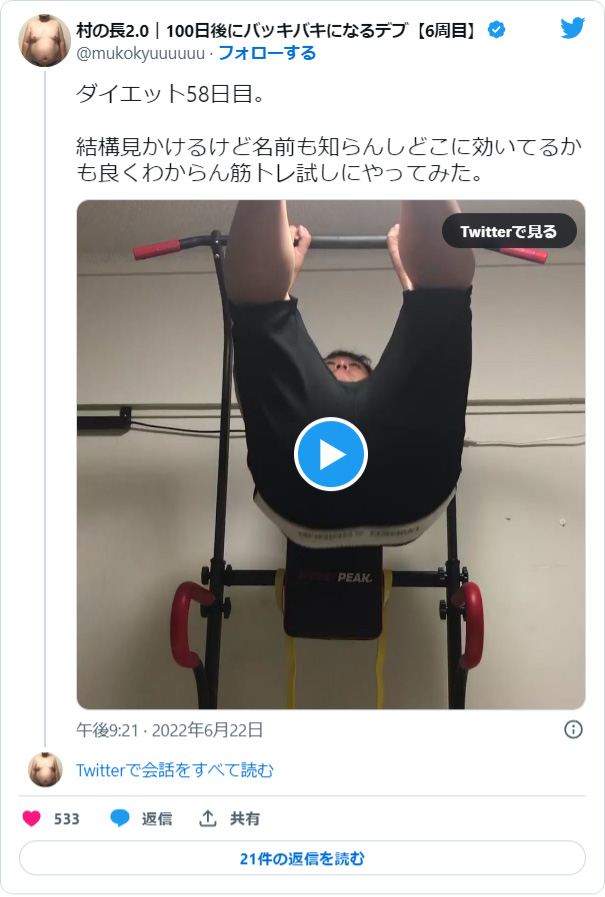Click the author display name 村の長2.0
605x897 pixels.
(x=112, y=30)
